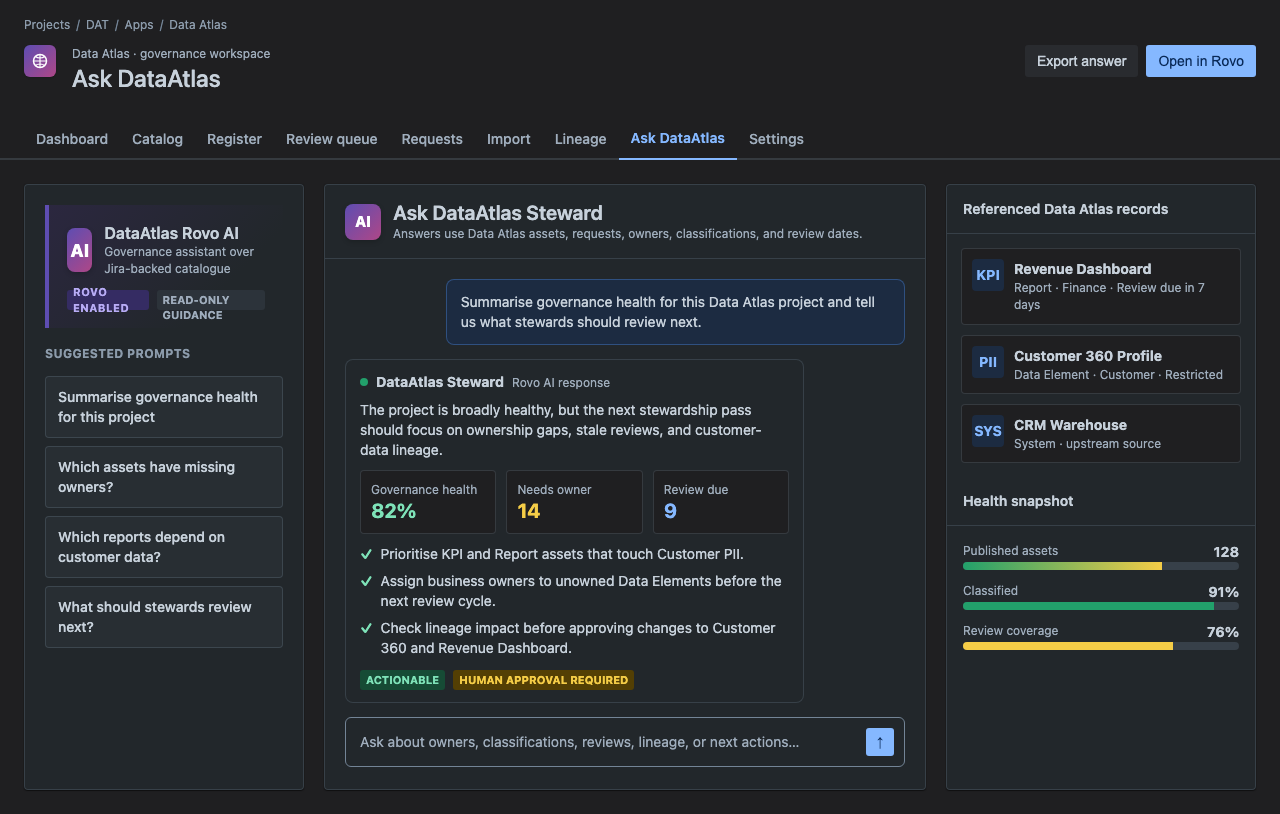Click checkmark beside Check lineage impact
This screenshot has width=1280, height=814.
click(366, 628)
